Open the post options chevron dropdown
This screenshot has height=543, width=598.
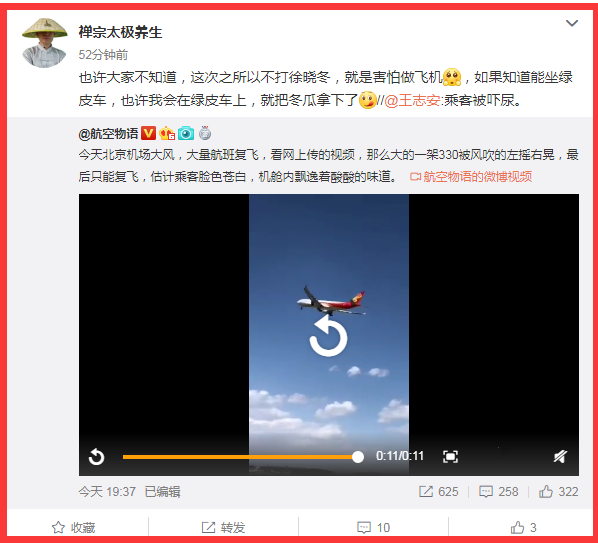coord(571,23)
